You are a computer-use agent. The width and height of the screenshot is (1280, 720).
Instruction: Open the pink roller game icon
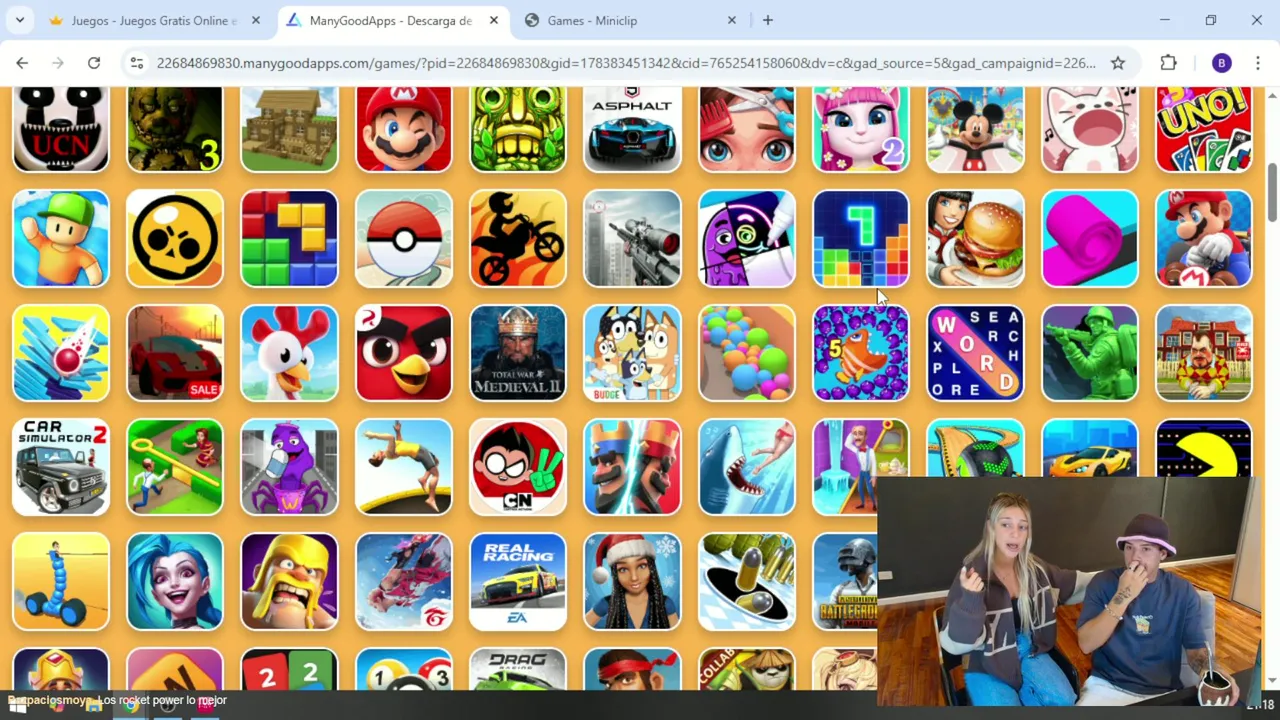(1090, 239)
